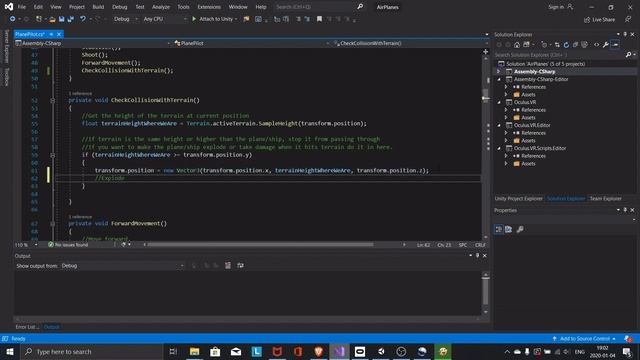This screenshot has height=360, width=640.
Task: Click the bookmark toolbar icon
Action: [x=319, y=19]
